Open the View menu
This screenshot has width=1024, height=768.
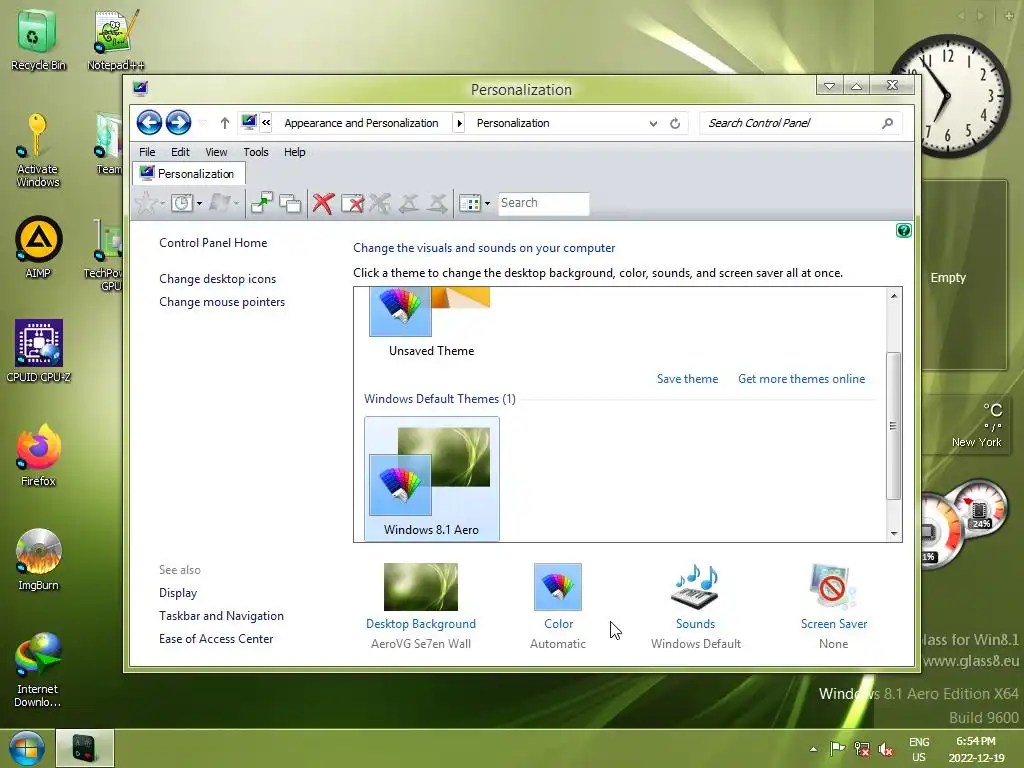(x=216, y=152)
